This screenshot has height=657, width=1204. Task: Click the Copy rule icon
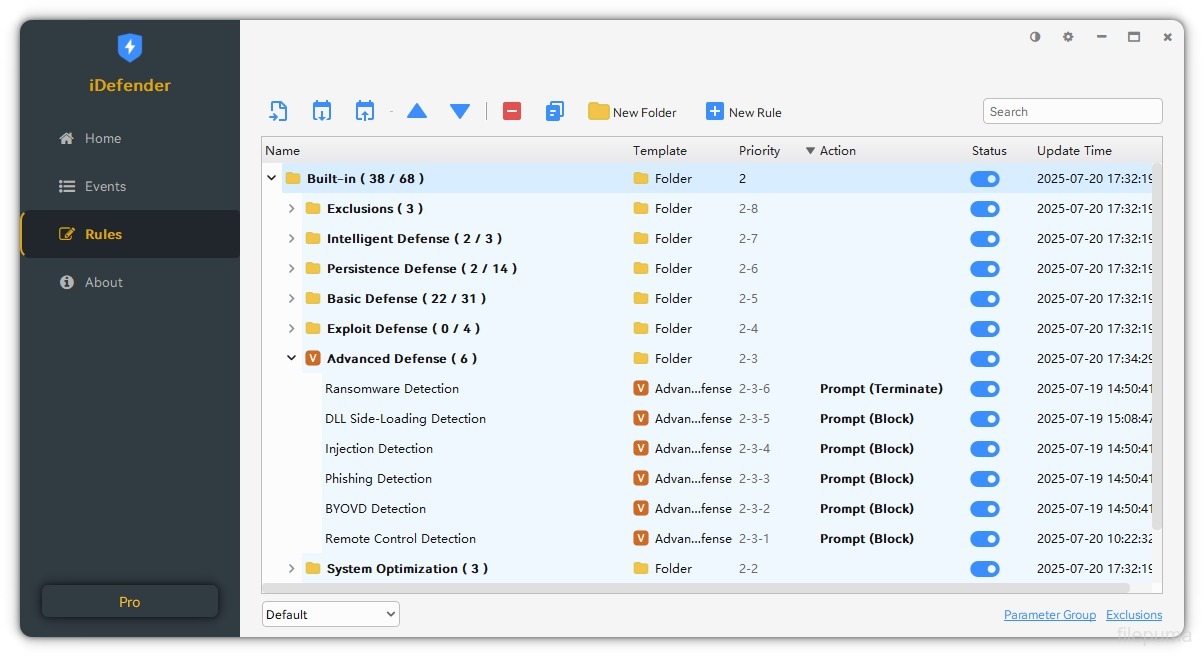[555, 111]
